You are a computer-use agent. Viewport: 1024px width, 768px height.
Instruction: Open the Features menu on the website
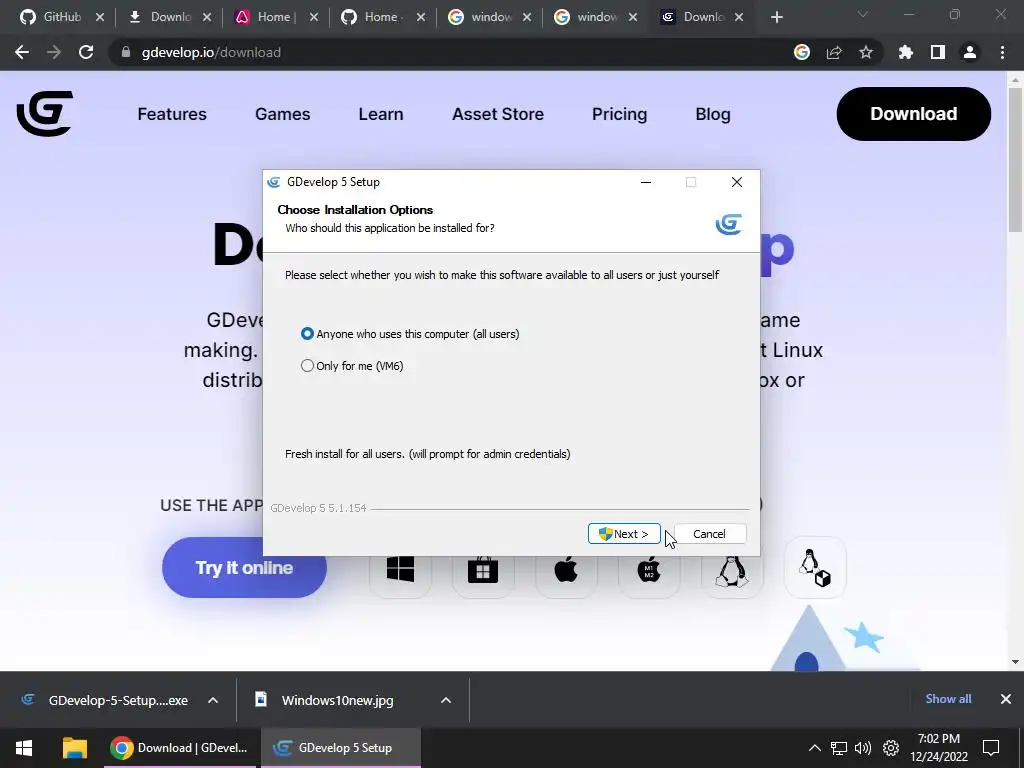tap(172, 114)
